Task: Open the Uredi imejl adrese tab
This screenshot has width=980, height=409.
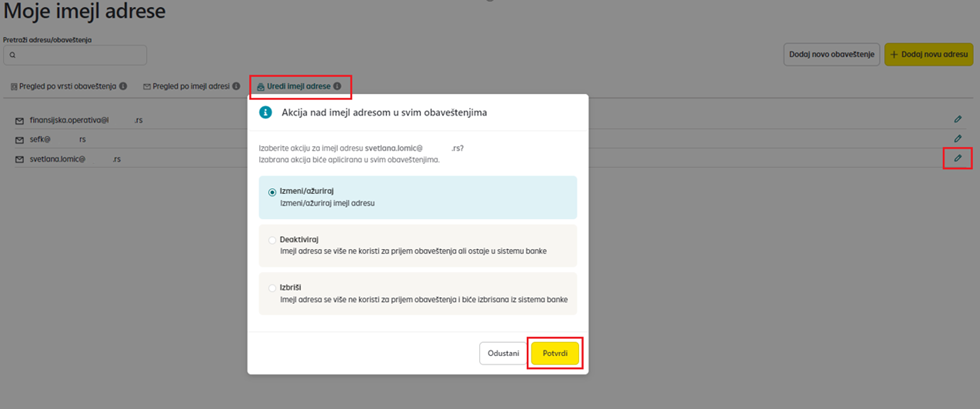Action: (x=299, y=86)
